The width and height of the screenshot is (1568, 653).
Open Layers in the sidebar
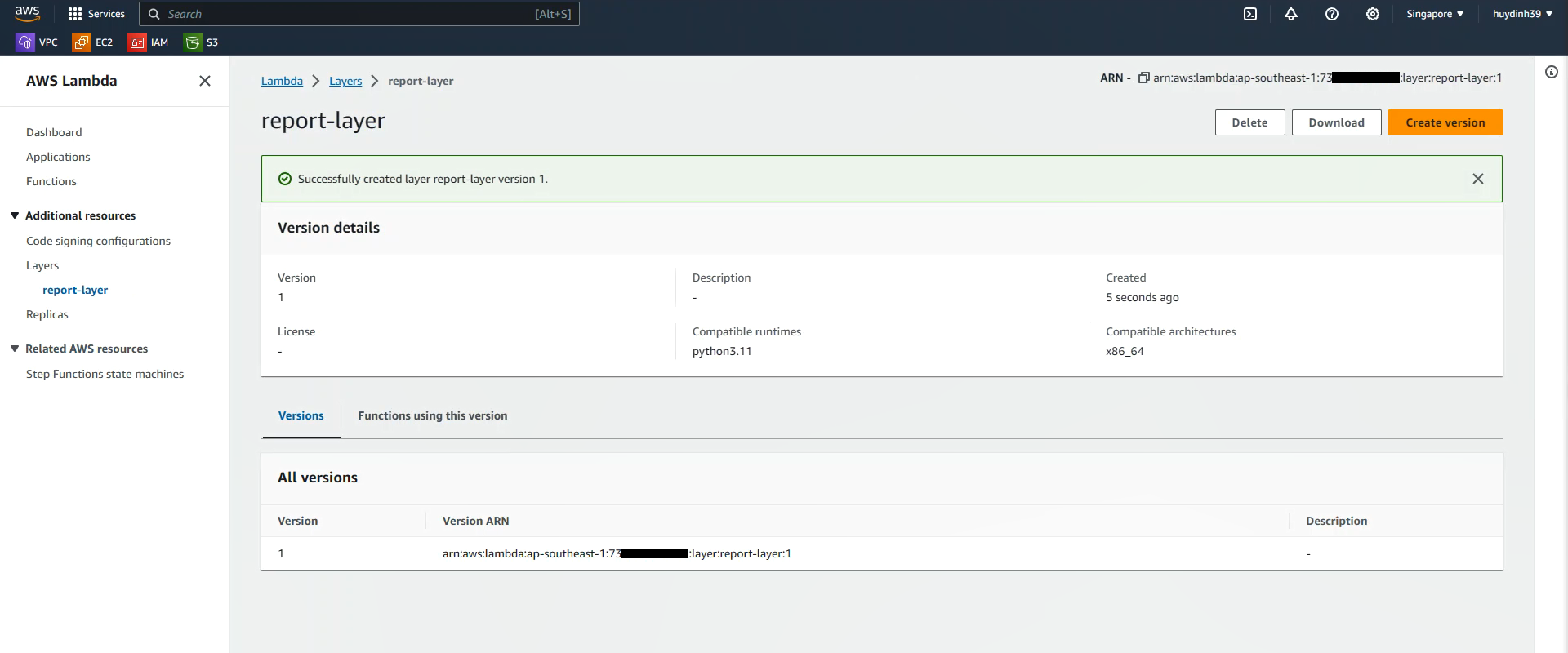42,265
